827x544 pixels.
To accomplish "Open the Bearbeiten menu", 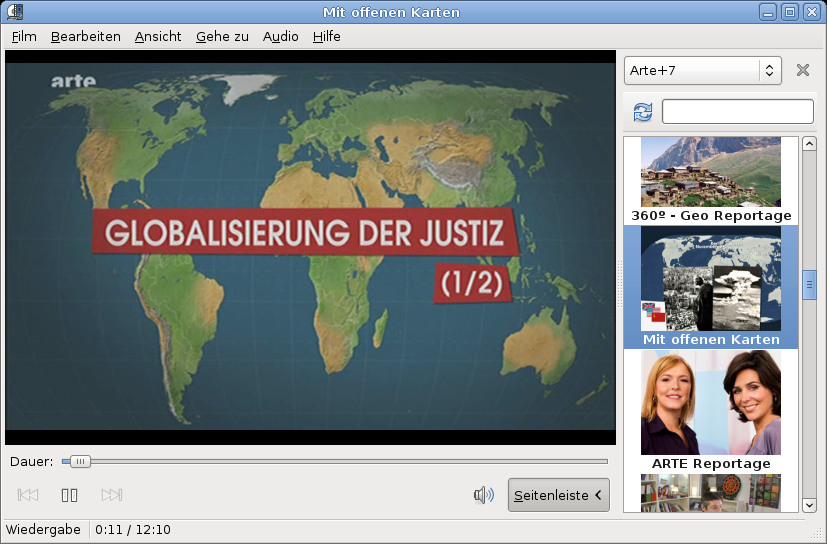I will coord(85,36).
